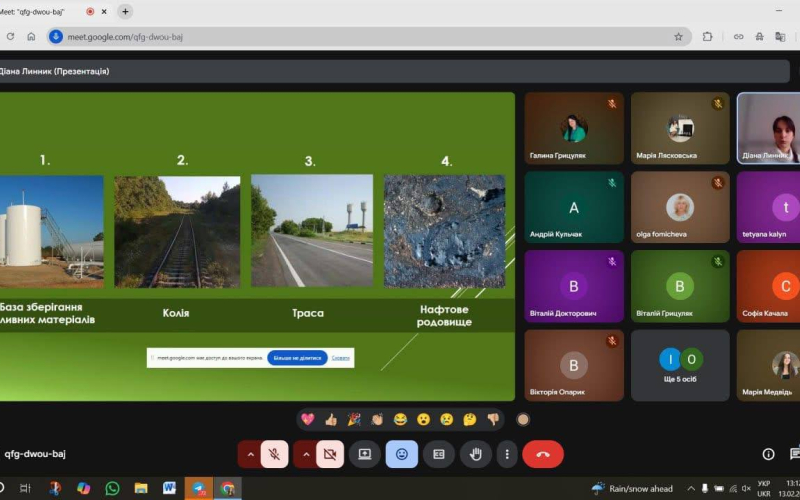Open WhatsApp from the taskbar

pos(112,488)
